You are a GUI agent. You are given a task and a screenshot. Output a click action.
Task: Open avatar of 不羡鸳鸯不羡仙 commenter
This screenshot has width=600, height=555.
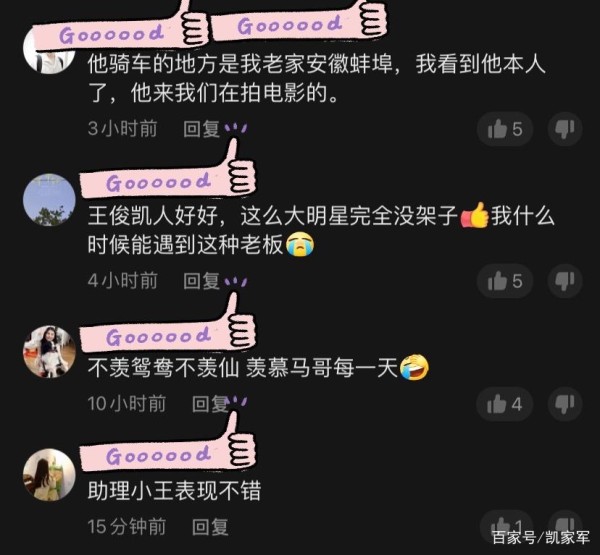49,352
